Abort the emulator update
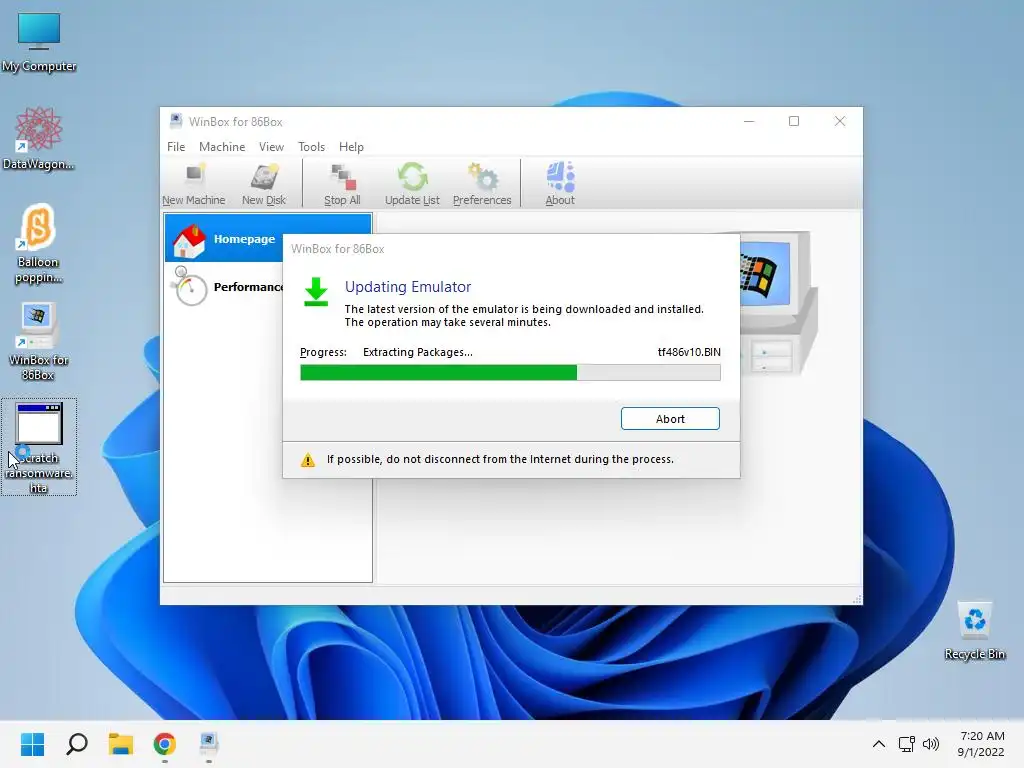 pos(670,419)
